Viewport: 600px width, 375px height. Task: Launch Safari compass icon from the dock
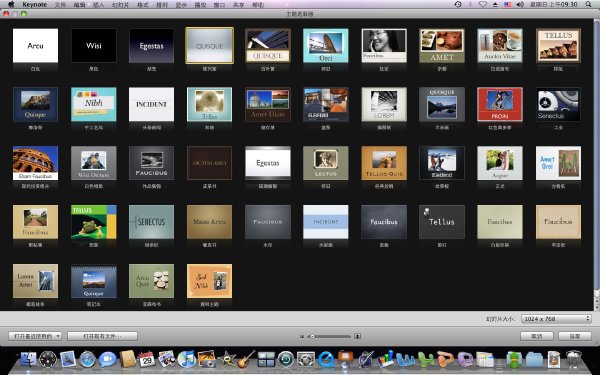point(87,359)
